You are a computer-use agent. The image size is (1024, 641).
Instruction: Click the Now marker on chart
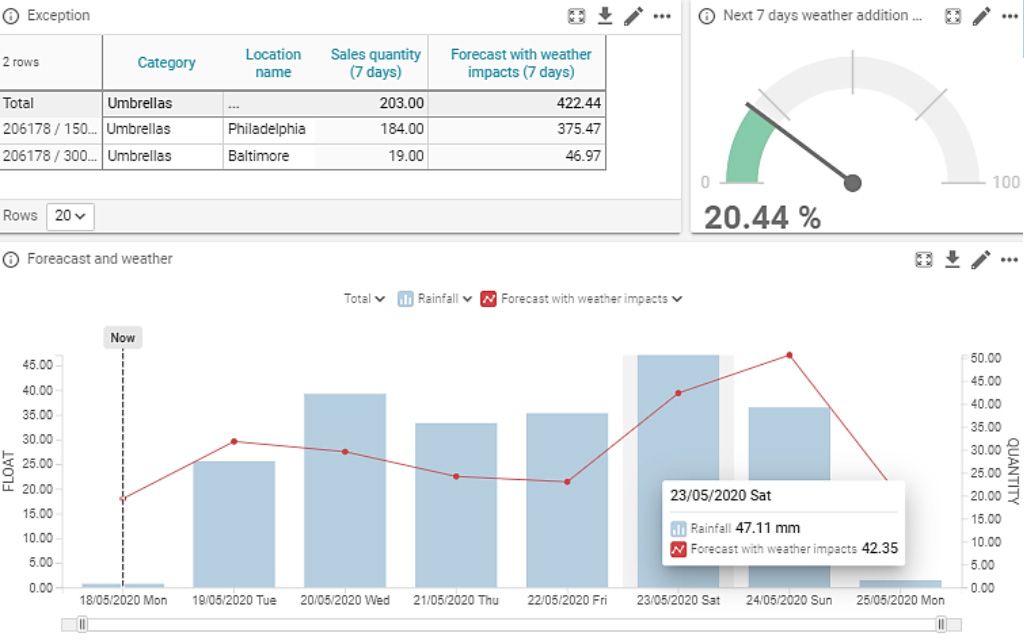[123, 338]
